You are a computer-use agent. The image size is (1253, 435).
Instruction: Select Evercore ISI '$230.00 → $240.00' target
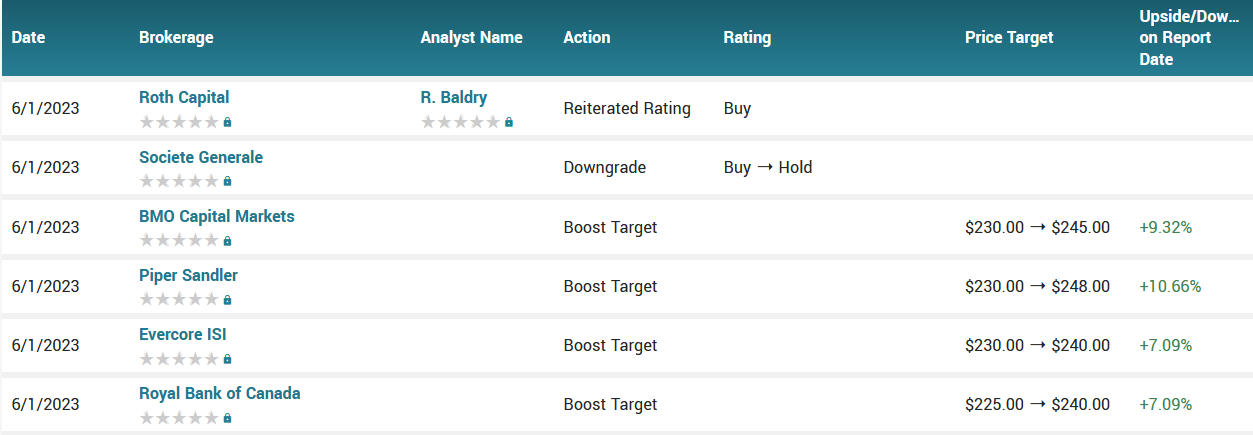coord(1037,345)
